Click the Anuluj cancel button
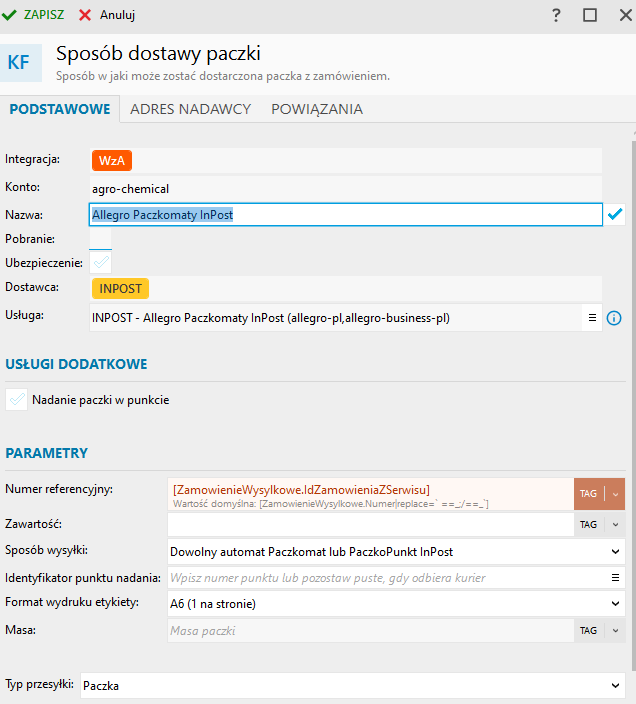636x704 pixels. (107, 15)
